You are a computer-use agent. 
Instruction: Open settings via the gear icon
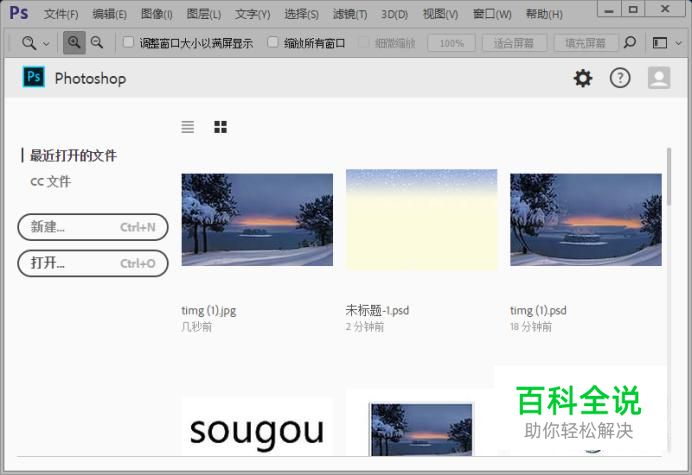583,78
